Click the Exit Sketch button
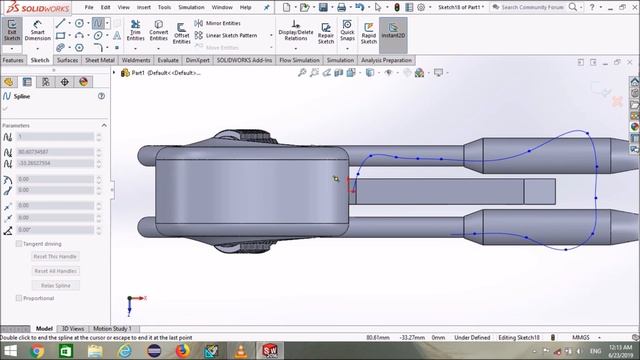The width and height of the screenshot is (640, 360). pyautogui.click(x=12, y=30)
